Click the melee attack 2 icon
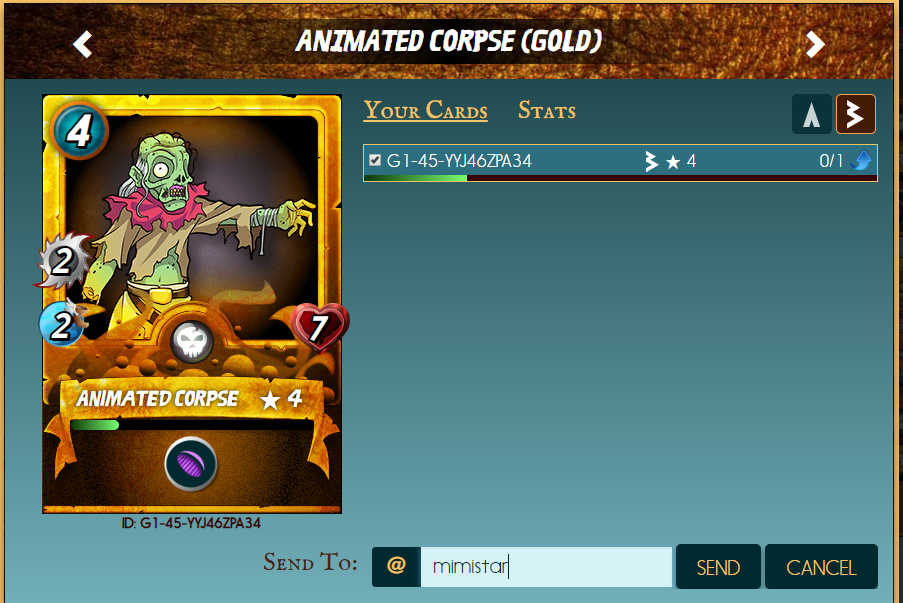 63,262
